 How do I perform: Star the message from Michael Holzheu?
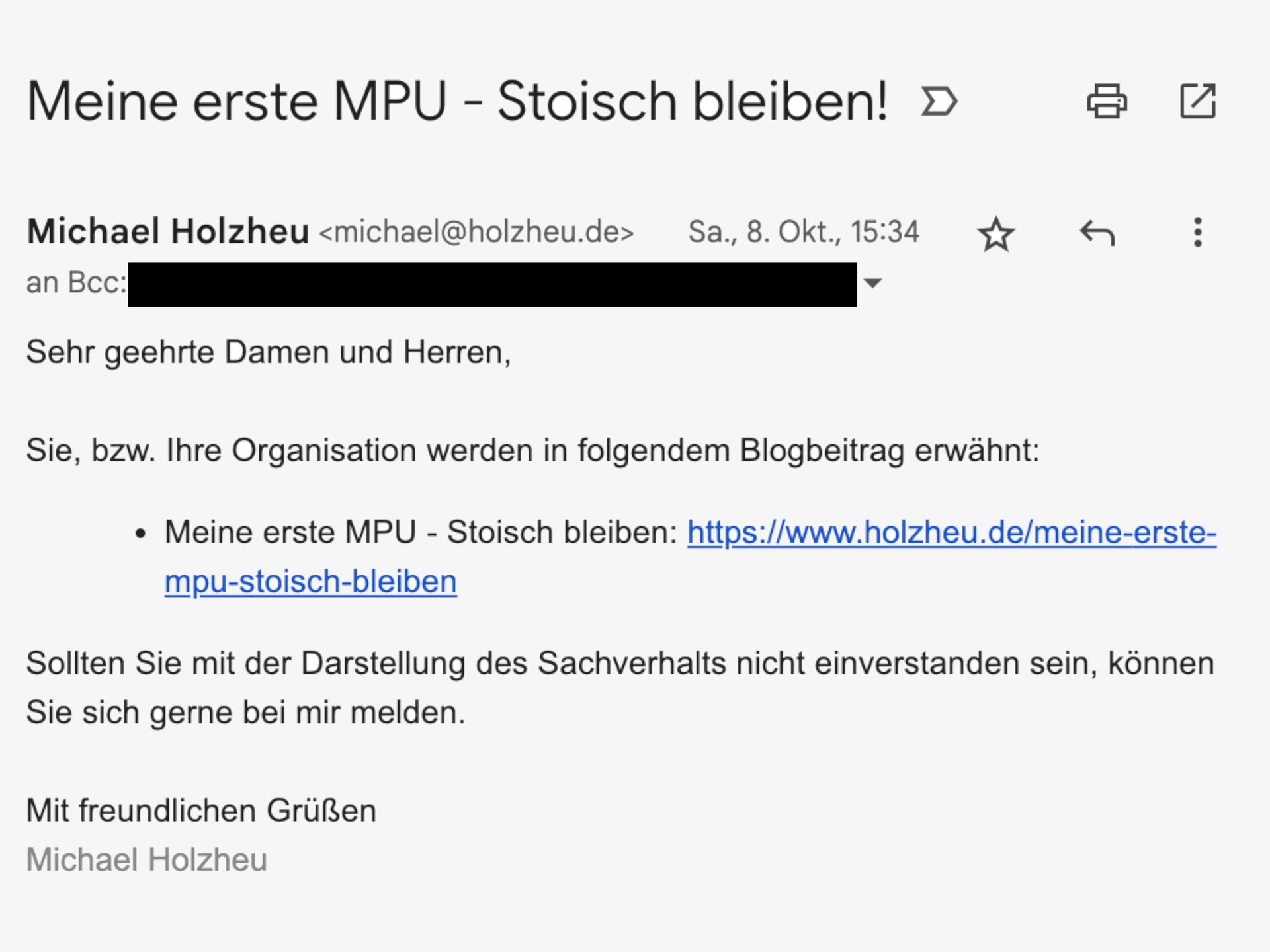(995, 234)
